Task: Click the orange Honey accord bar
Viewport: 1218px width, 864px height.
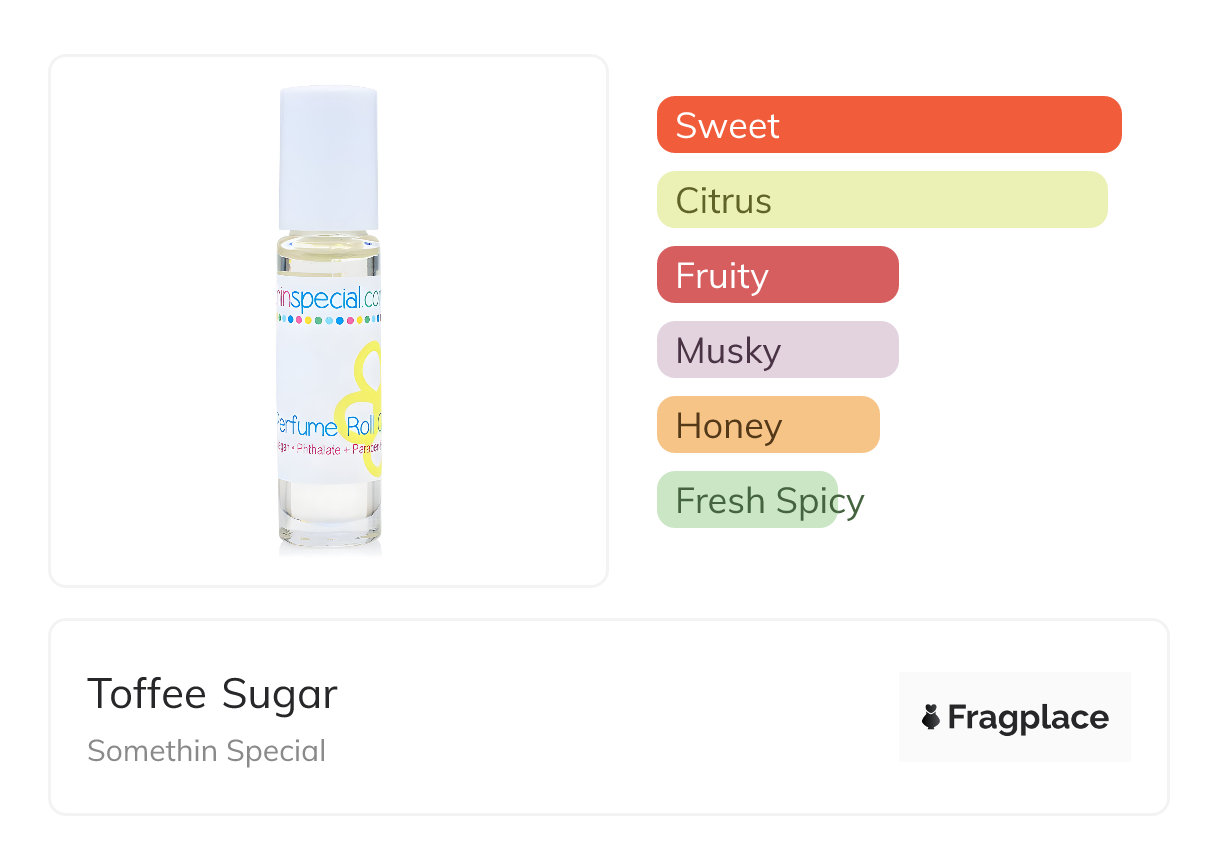Action: [768, 425]
